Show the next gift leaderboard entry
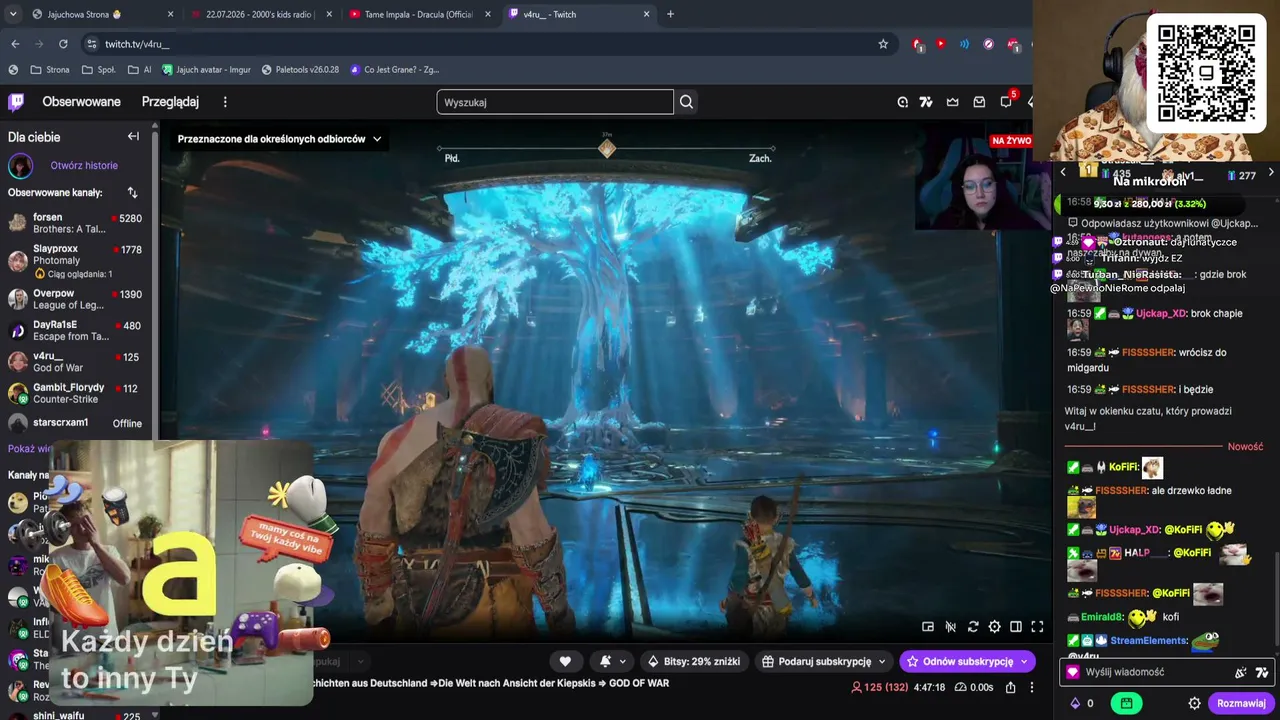The height and width of the screenshot is (720, 1280). (x=1271, y=173)
